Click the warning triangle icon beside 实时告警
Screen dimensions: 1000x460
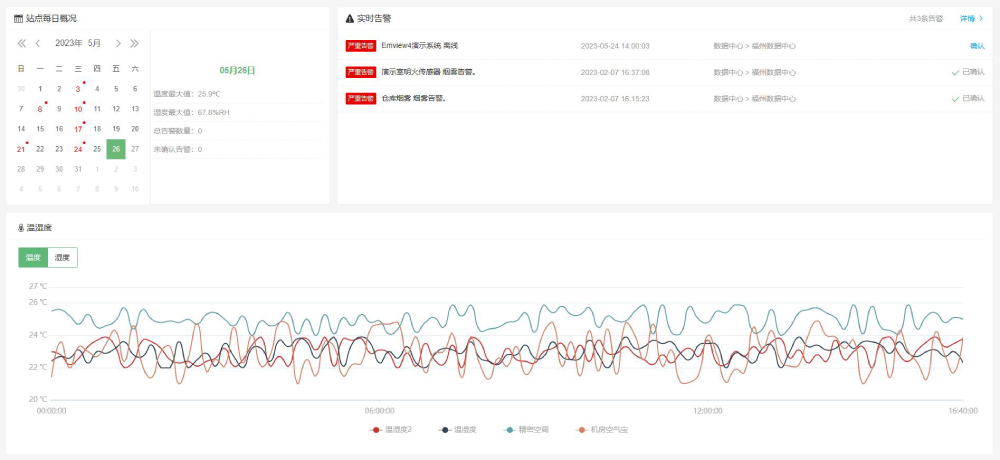(x=350, y=18)
